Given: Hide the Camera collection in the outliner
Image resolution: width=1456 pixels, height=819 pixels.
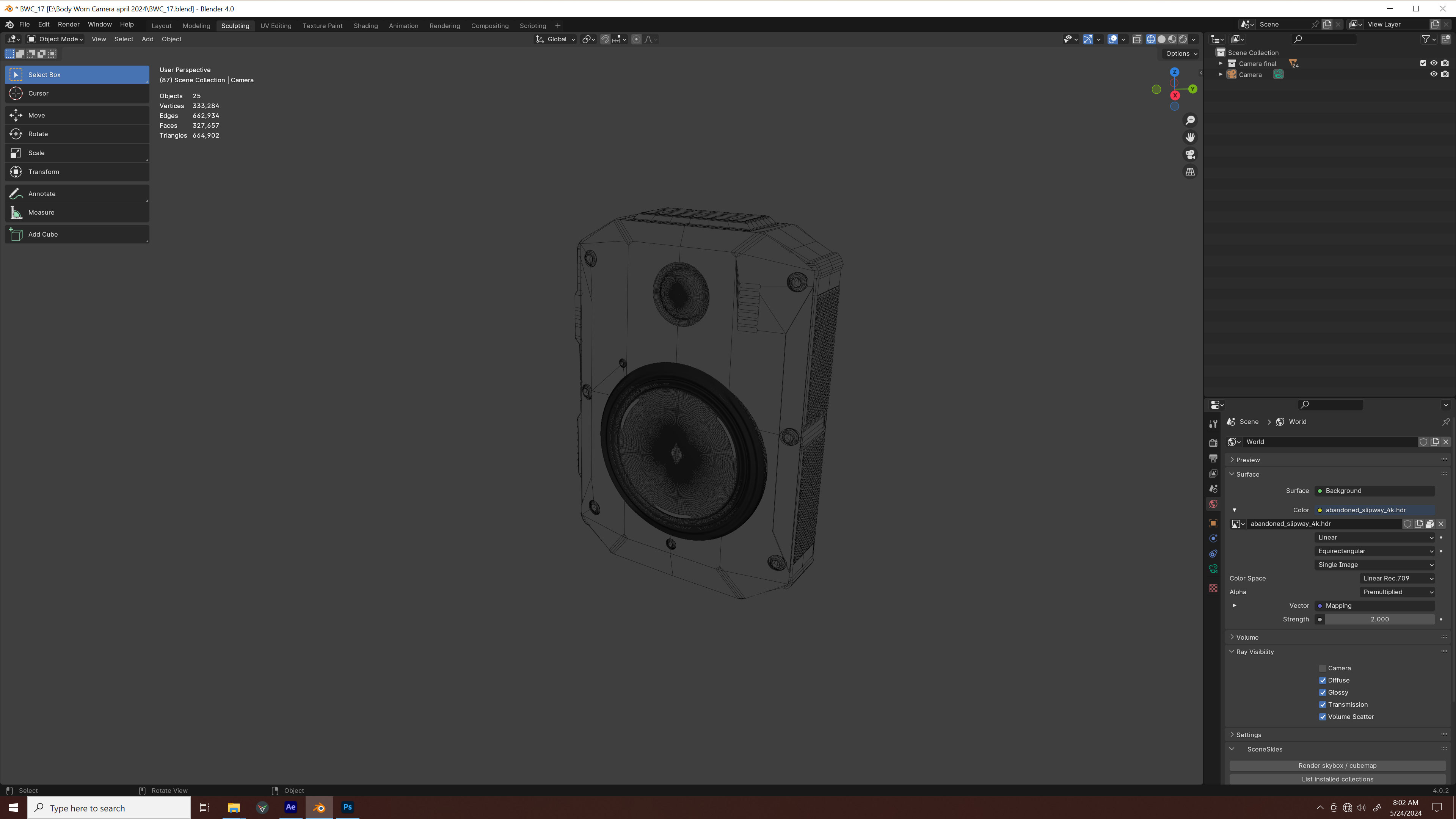Looking at the screenshot, I should pyautogui.click(x=1433, y=74).
